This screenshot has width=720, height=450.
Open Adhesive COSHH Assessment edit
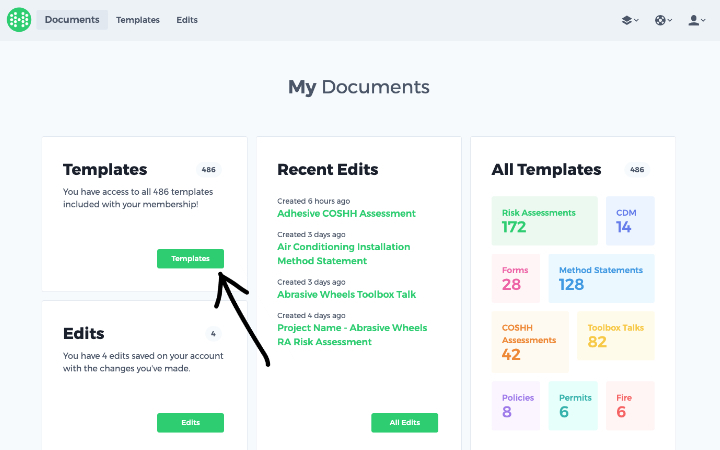pyautogui.click(x=346, y=214)
